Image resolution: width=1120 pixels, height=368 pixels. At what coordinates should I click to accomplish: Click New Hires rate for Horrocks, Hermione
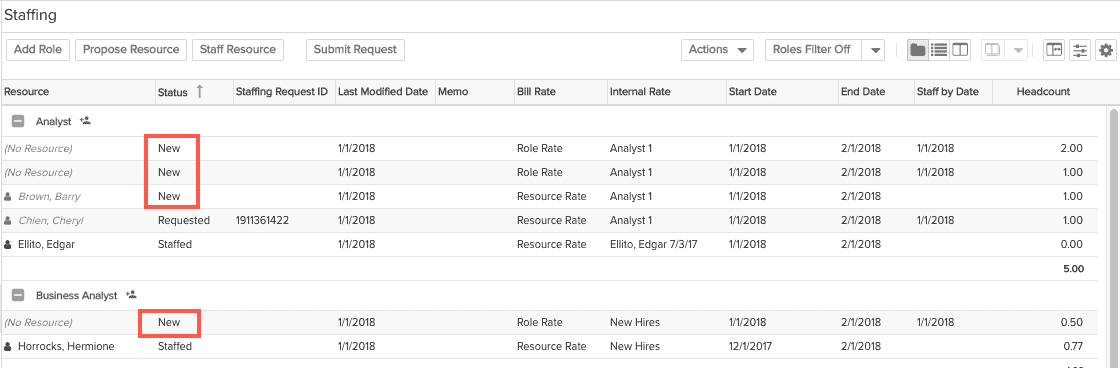635,347
